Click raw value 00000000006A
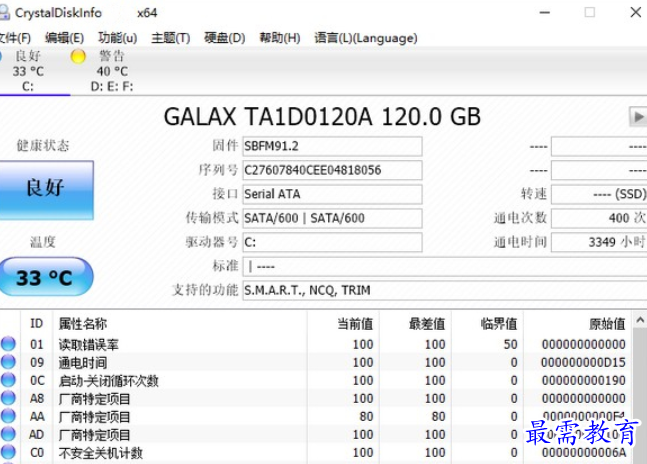 click(583, 453)
